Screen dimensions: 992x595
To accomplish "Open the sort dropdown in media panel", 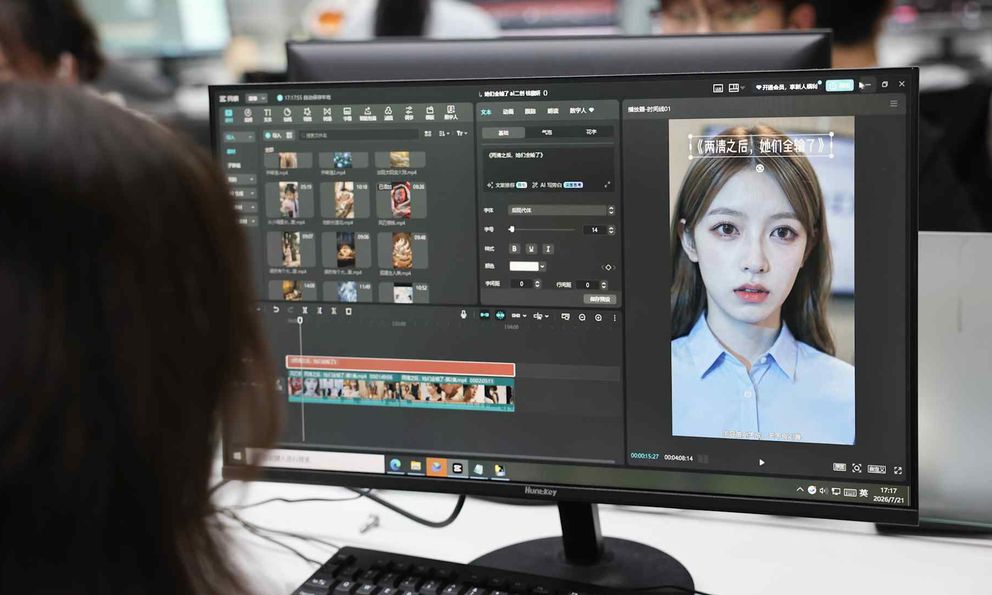I will coord(443,134).
